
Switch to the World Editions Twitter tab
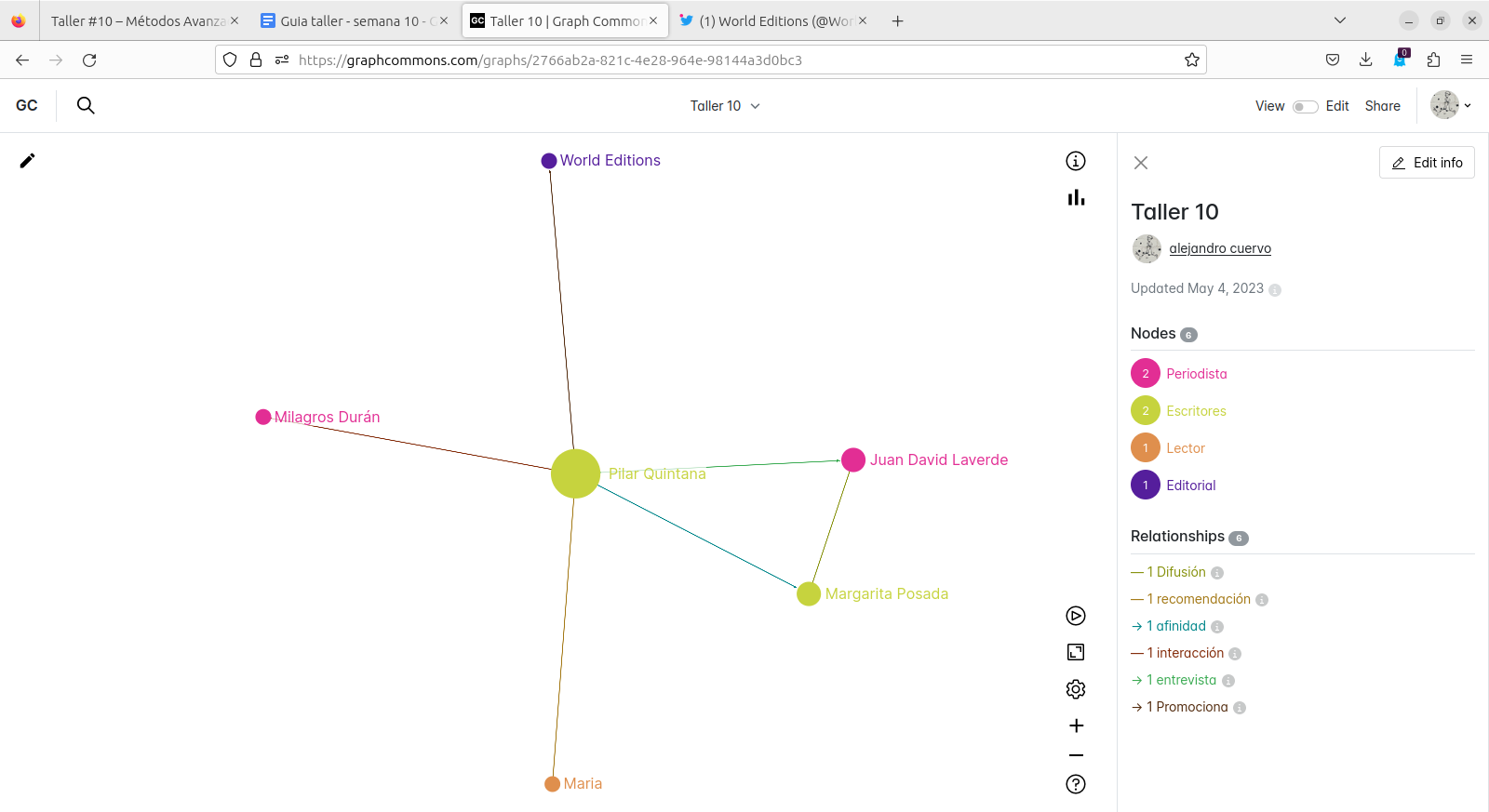point(773,20)
